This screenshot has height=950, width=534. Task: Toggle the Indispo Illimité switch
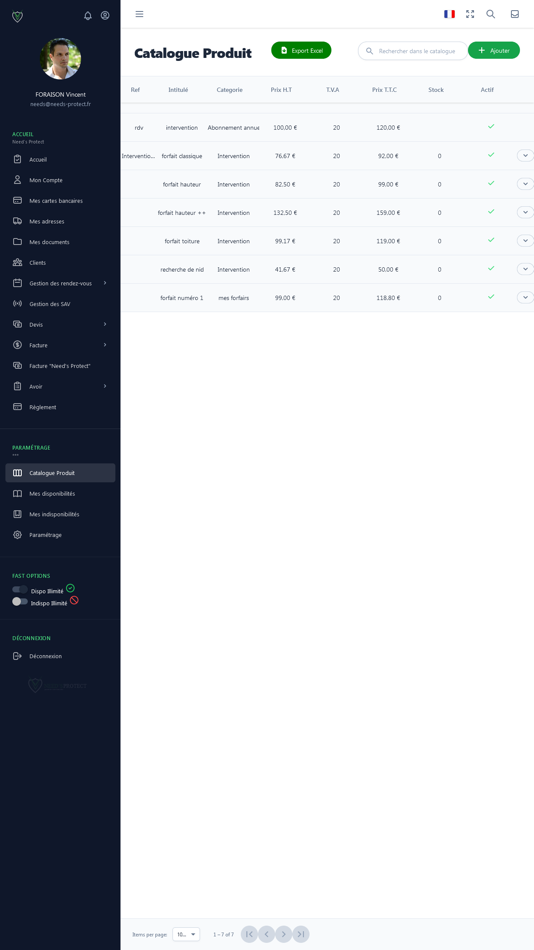20,602
